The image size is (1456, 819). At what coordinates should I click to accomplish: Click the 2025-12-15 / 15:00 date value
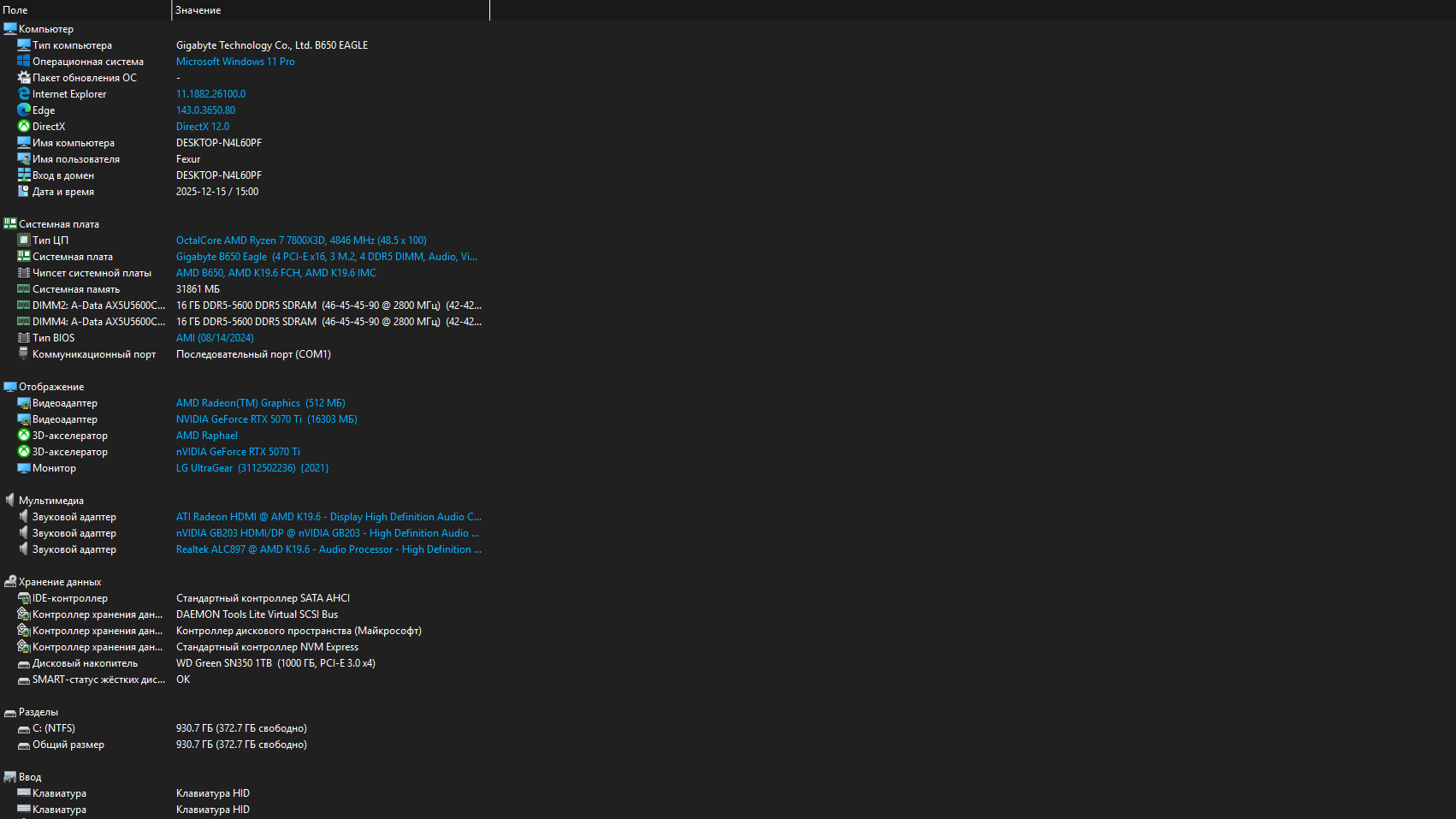pyautogui.click(x=217, y=192)
